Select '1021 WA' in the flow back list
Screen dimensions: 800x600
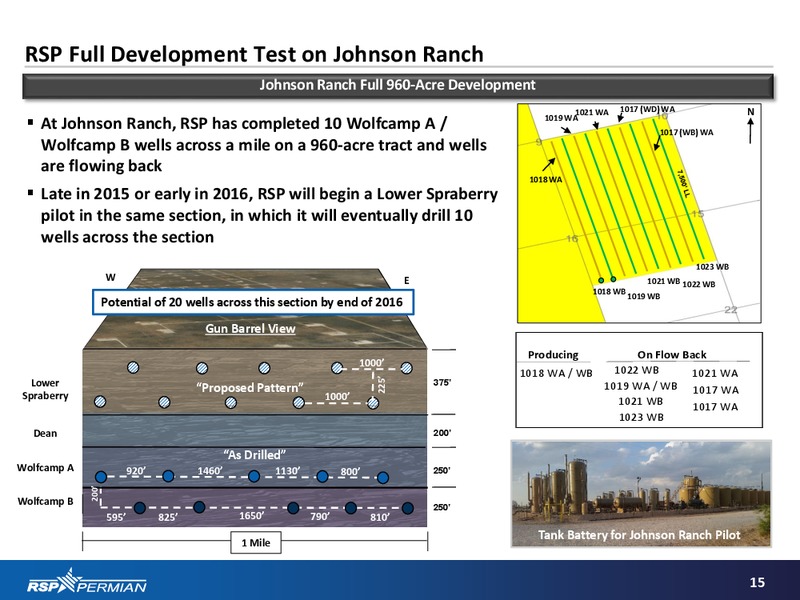(715, 373)
